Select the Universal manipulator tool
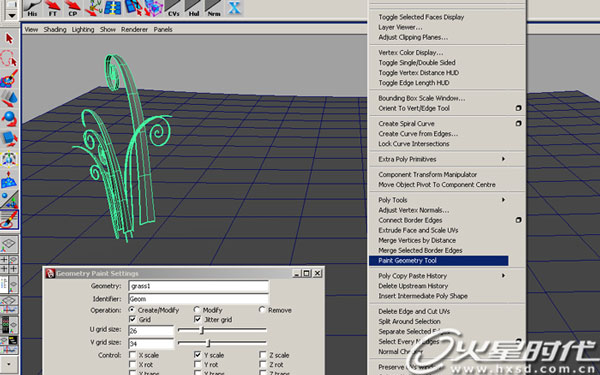Viewport: 600px width, 375px height. click(9, 159)
